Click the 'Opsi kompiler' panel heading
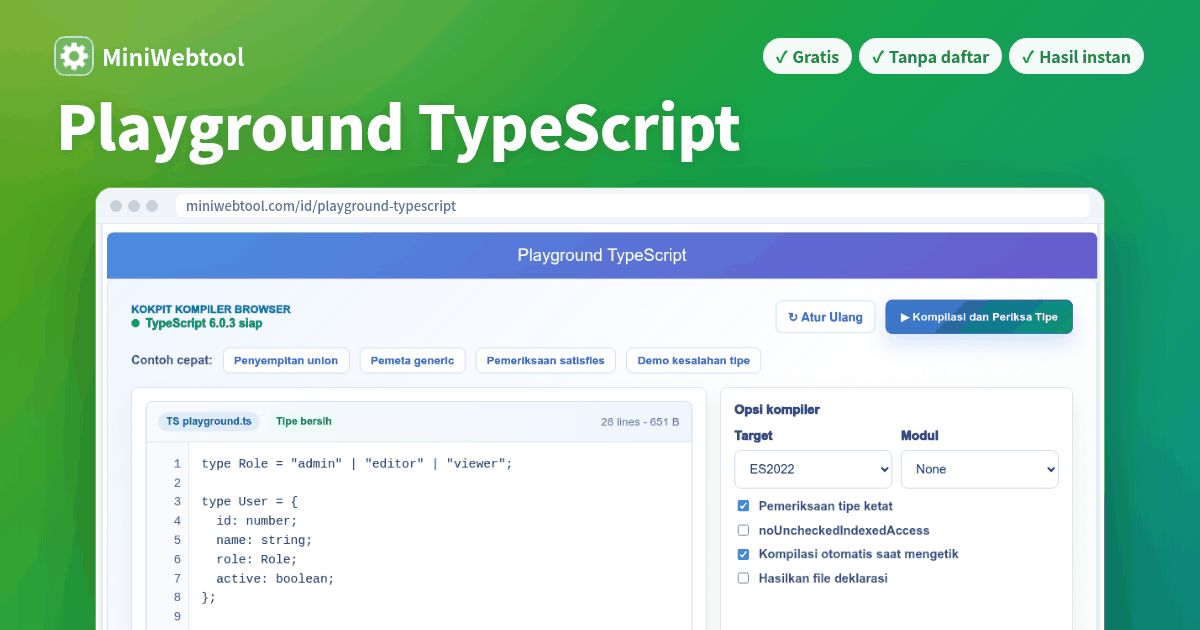Image resolution: width=1200 pixels, height=630 pixels. click(x=777, y=410)
